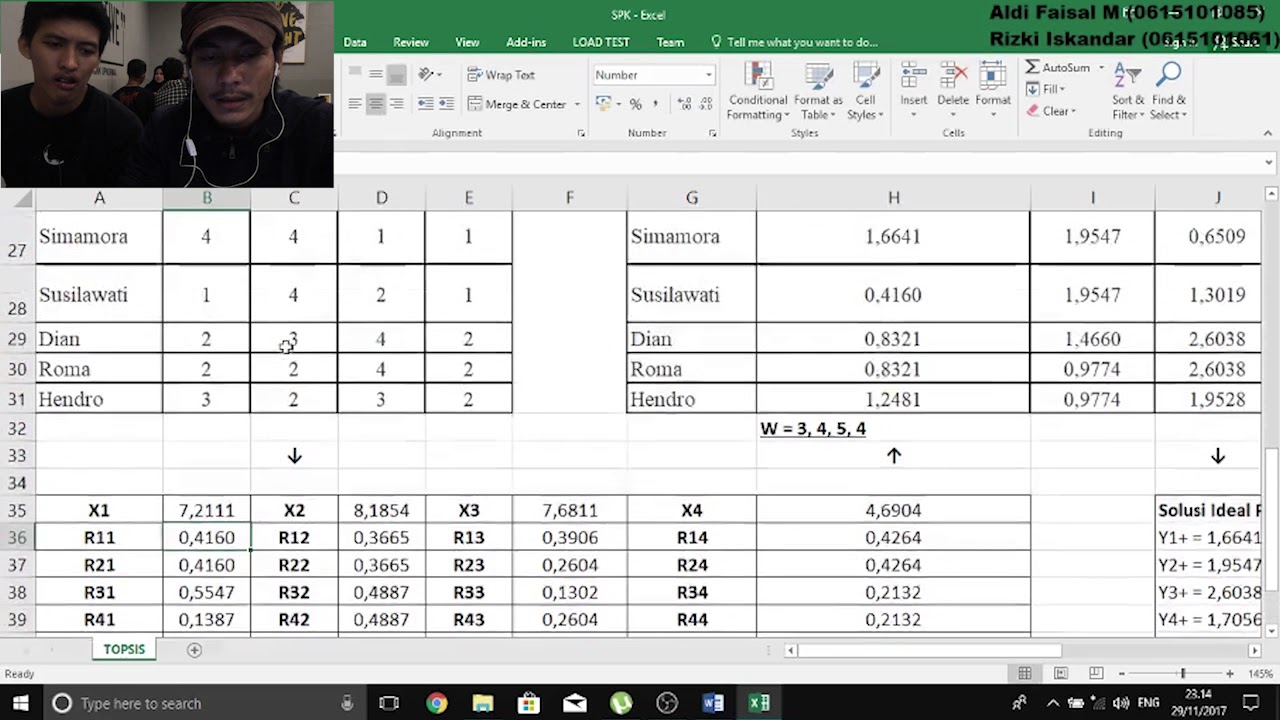Open Fill options menu

point(1046,89)
